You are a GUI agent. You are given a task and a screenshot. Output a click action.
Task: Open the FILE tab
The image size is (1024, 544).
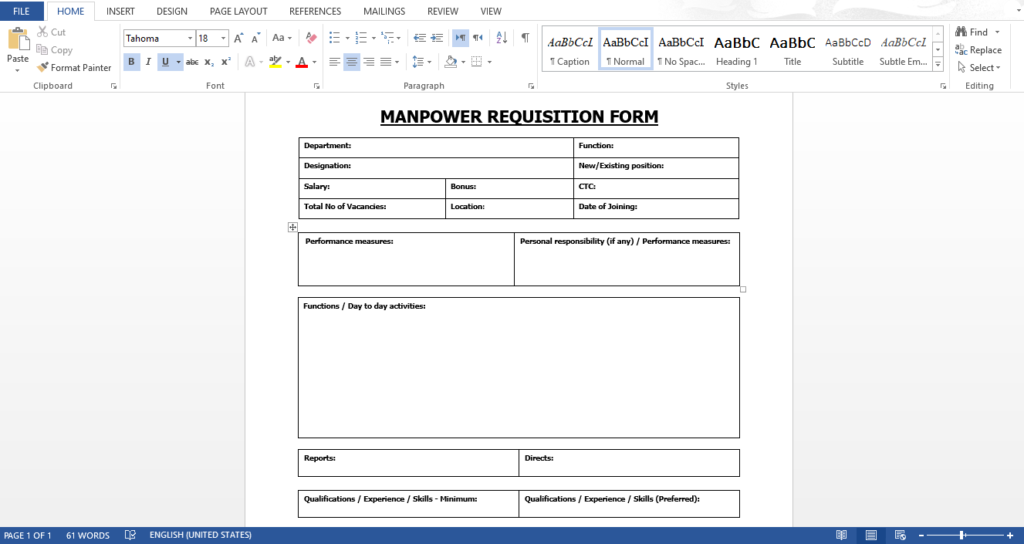tap(22, 11)
